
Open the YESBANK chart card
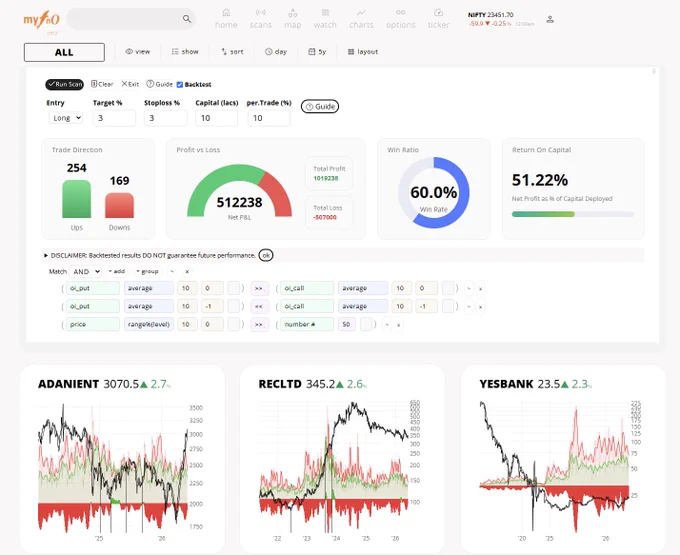(x=563, y=460)
